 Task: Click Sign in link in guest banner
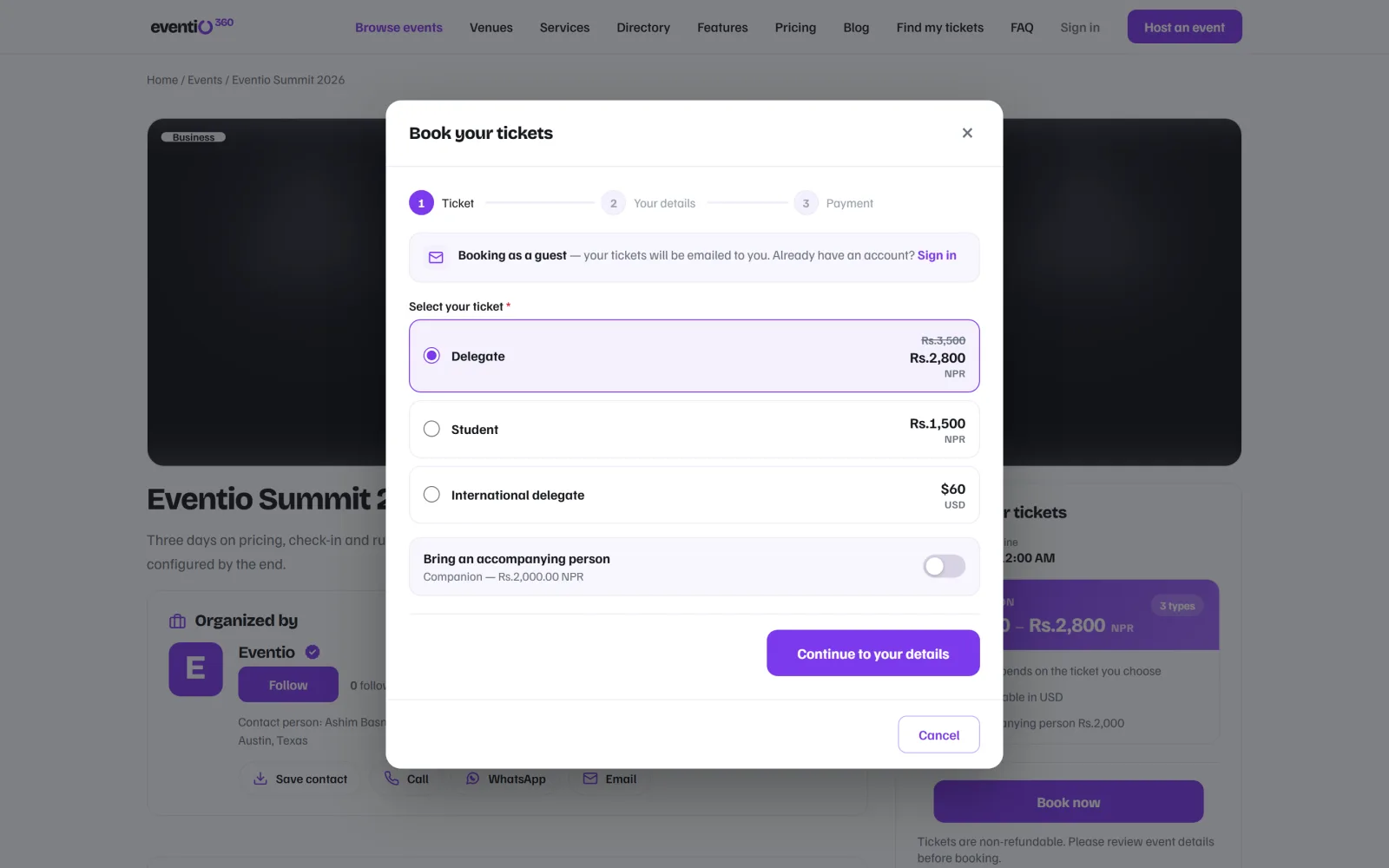coord(937,255)
